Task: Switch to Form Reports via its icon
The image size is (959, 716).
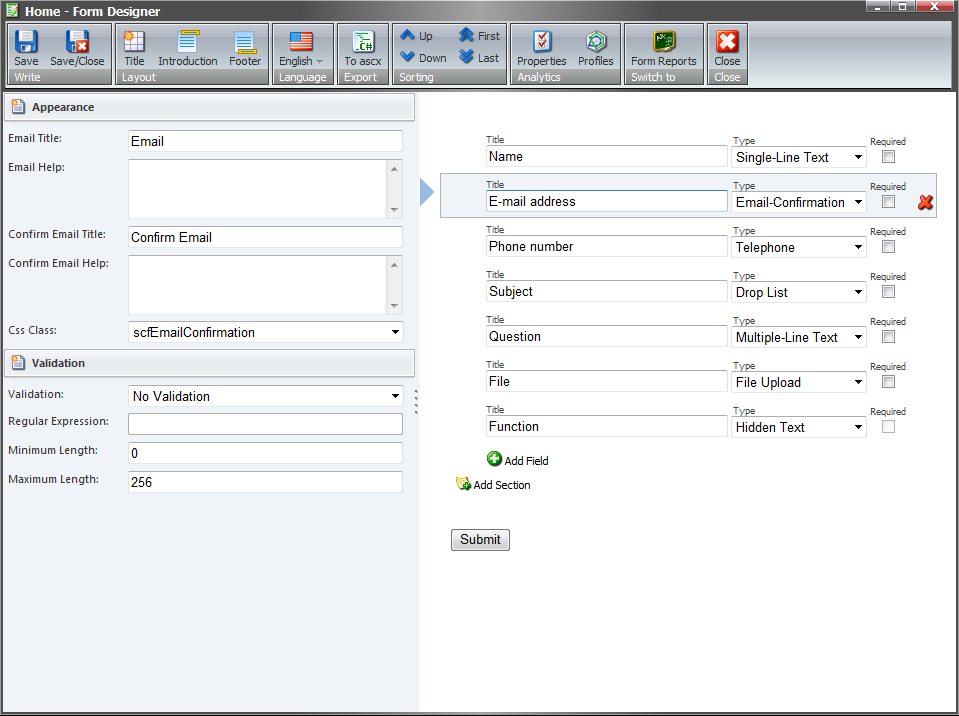Action: click(663, 47)
